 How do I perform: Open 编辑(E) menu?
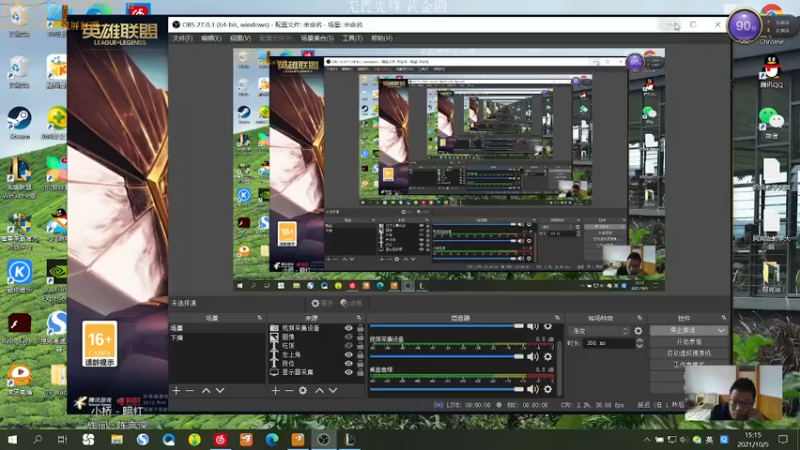211,38
